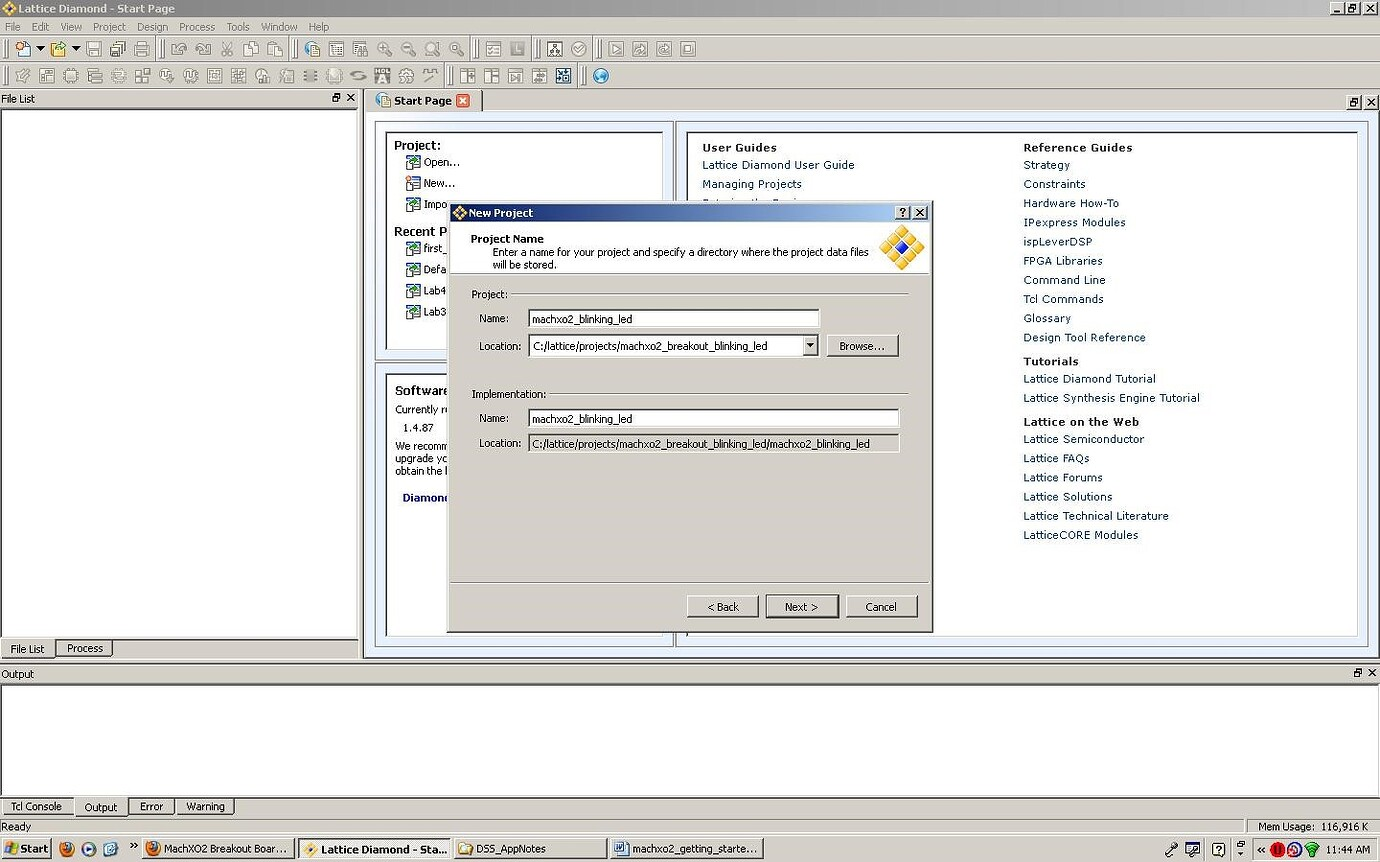Click the Open... project icon on Start Page

click(x=413, y=162)
